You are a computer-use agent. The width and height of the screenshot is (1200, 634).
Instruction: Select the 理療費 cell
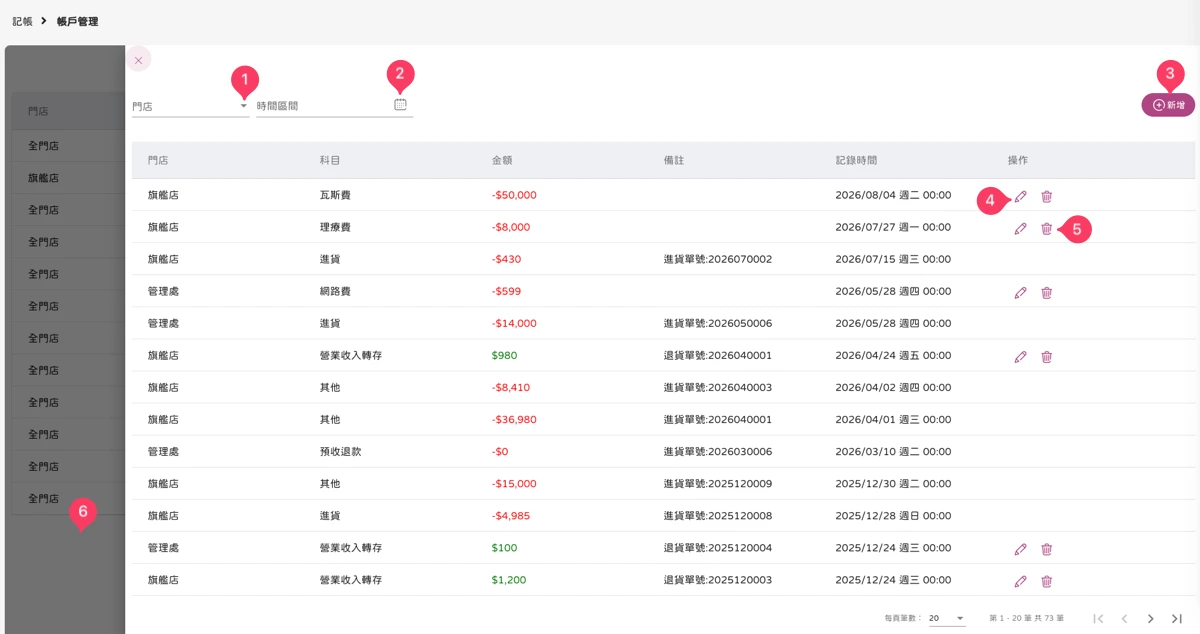[x=335, y=227]
